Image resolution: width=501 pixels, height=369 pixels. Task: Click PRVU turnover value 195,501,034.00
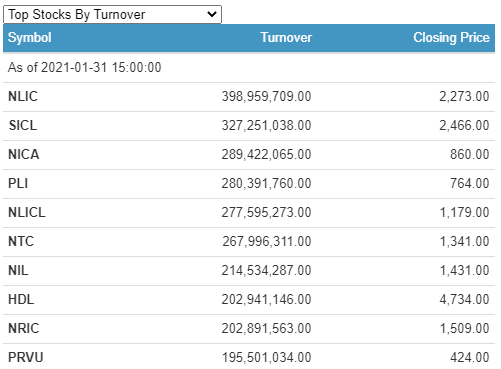tap(267, 357)
